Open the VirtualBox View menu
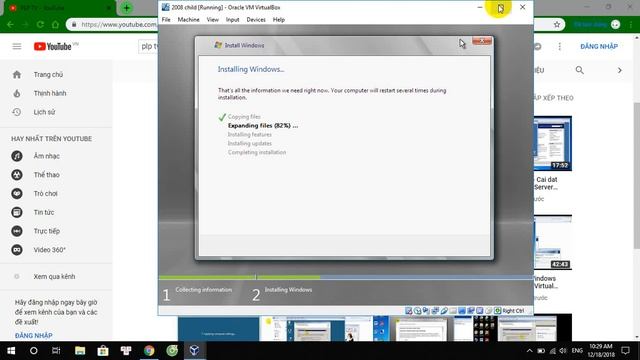Image resolution: width=640 pixels, height=360 pixels. (212, 20)
